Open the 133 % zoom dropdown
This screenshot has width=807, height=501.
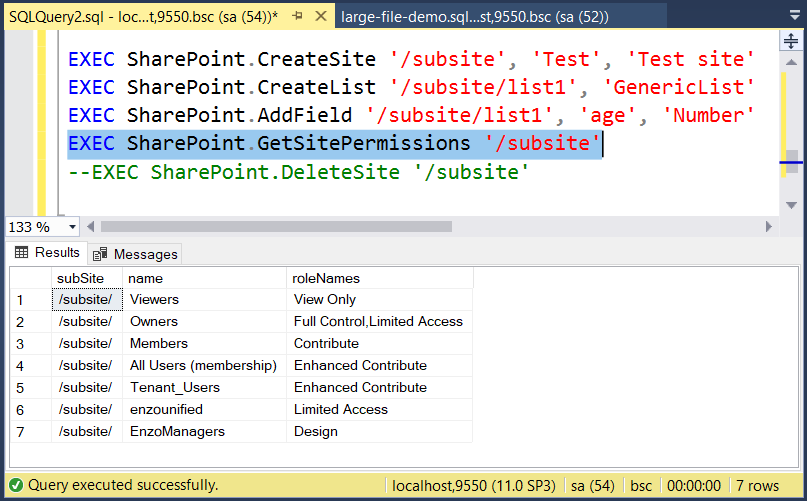tap(73, 227)
